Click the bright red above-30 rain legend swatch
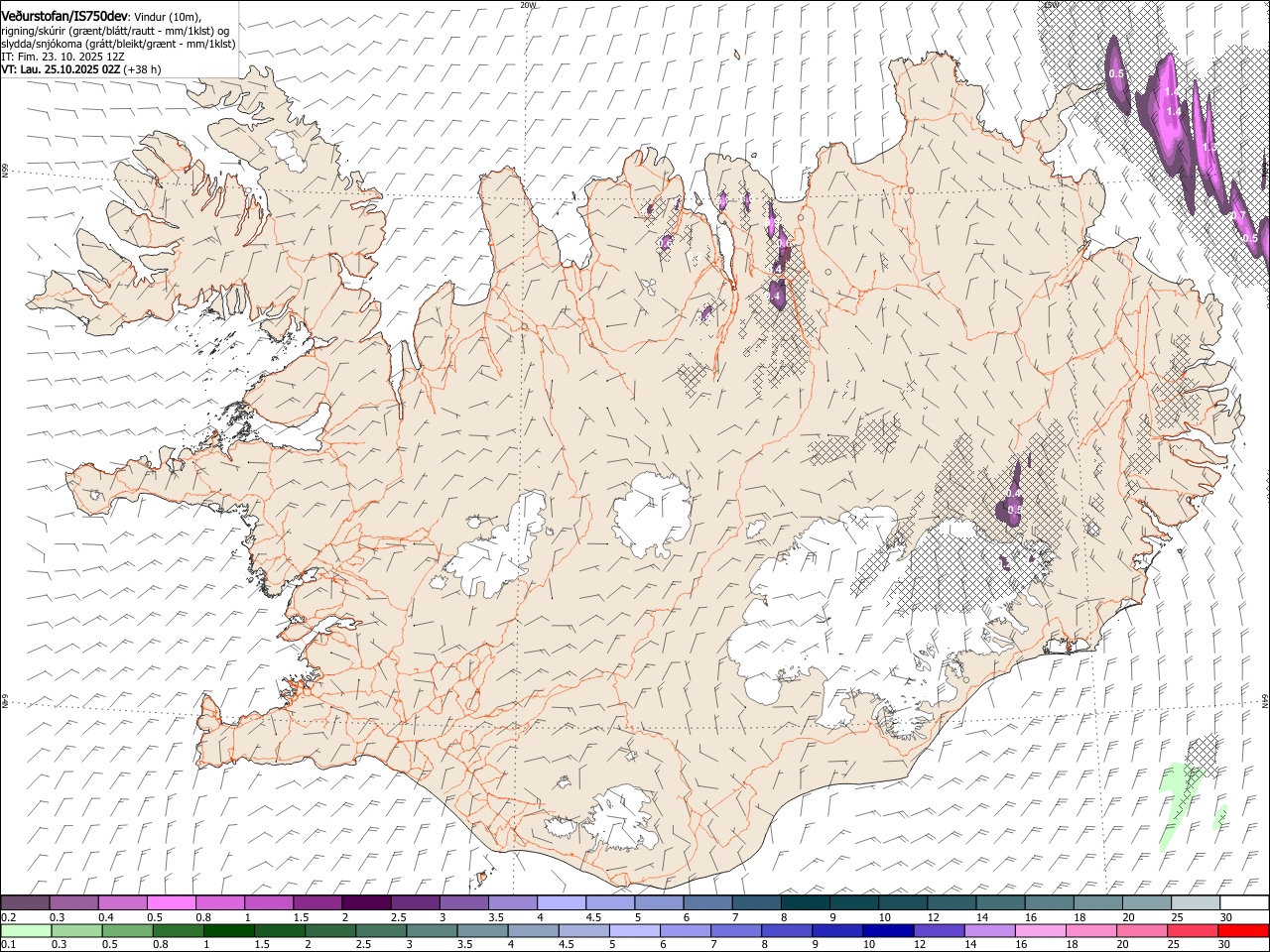The width and height of the screenshot is (1270, 952). coord(1243,930)
